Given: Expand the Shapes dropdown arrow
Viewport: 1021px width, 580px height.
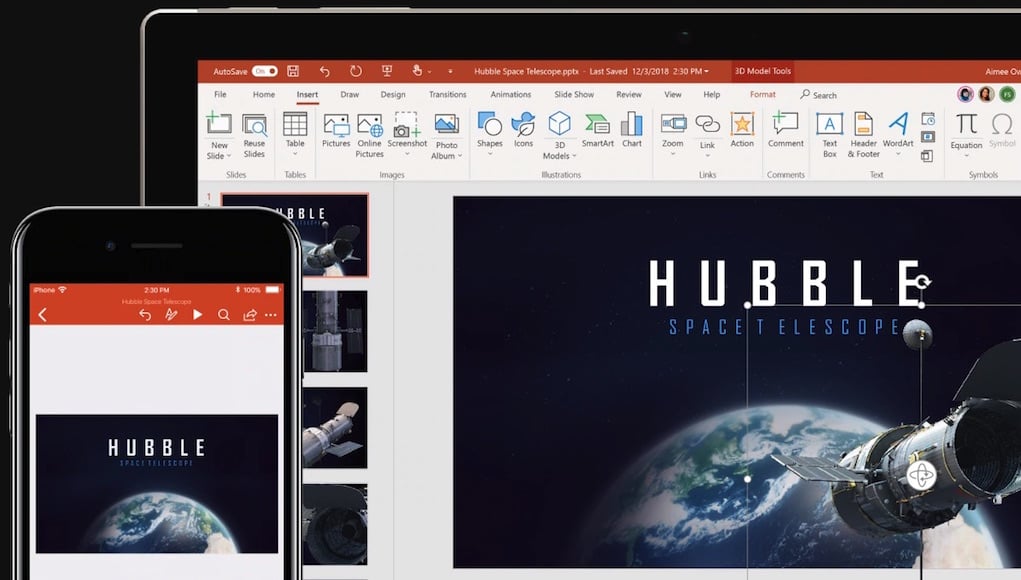Looking at the screenshot, I should pyautogui.click(x=490, y=154).
